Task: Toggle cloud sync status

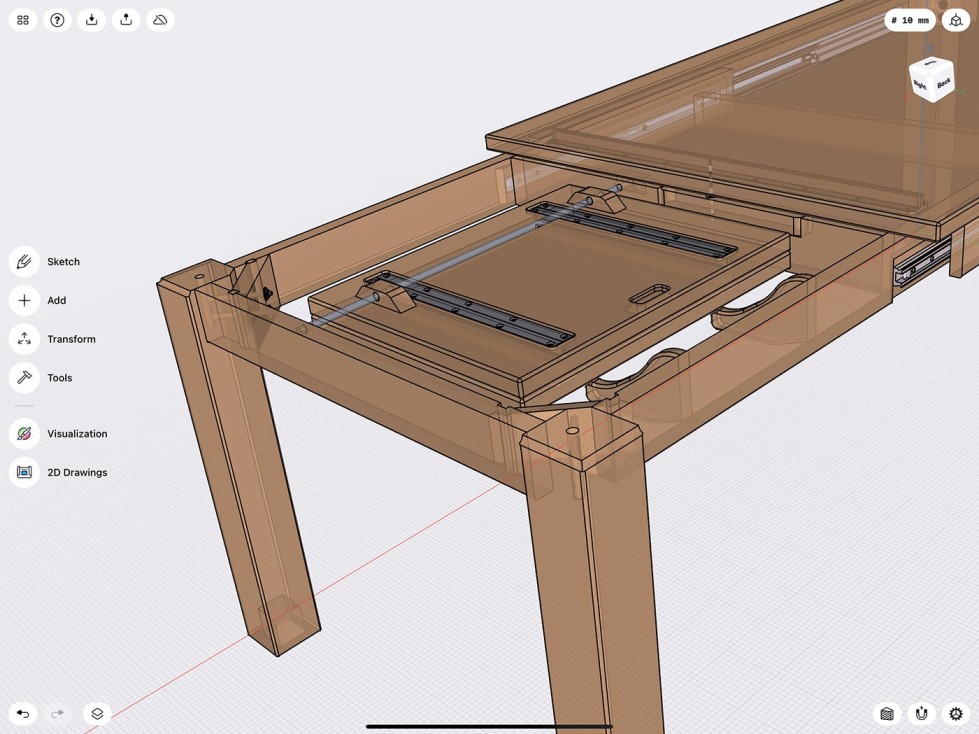Action: coord(159,18)
